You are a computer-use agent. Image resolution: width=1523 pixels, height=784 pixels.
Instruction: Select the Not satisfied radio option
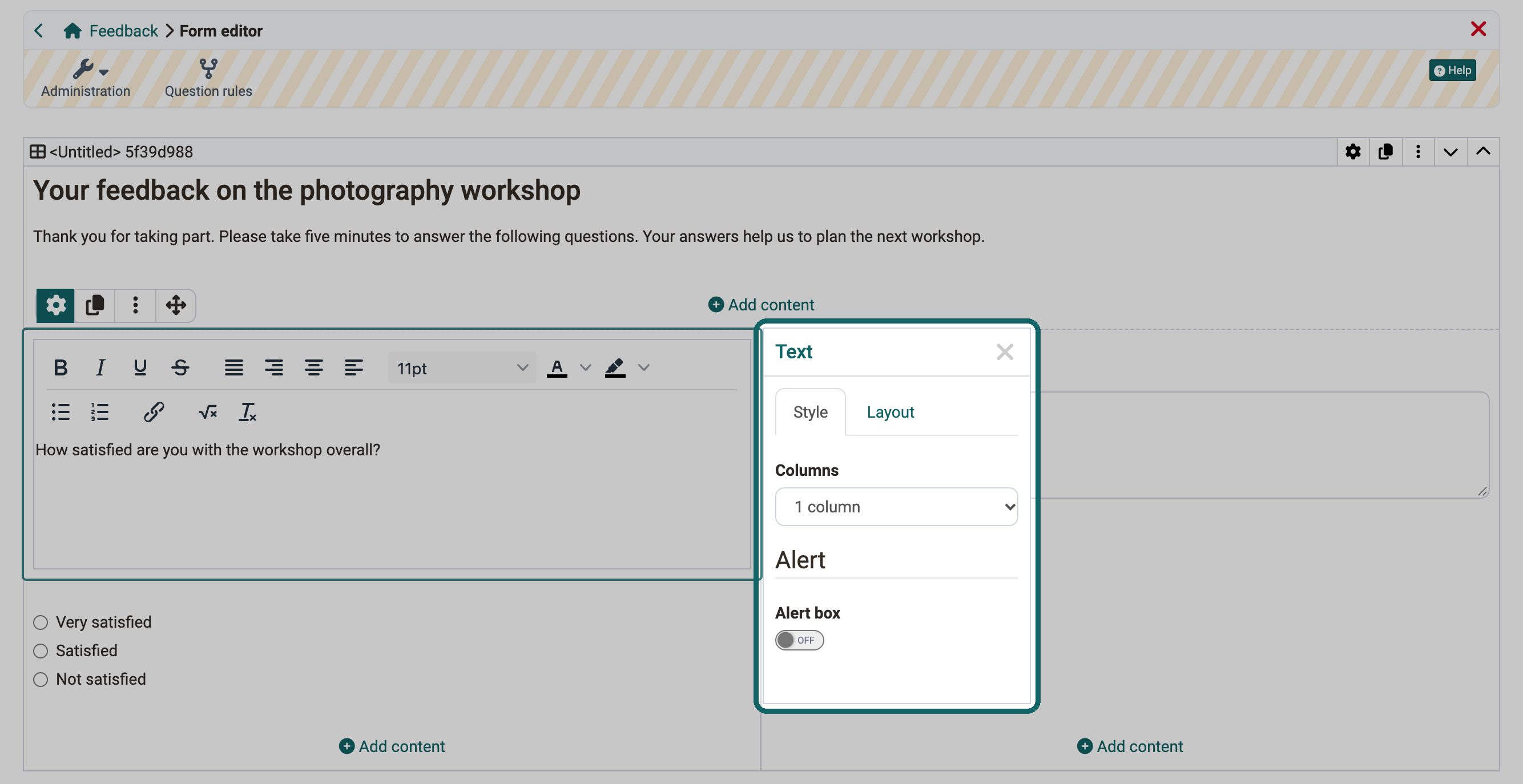40,680
